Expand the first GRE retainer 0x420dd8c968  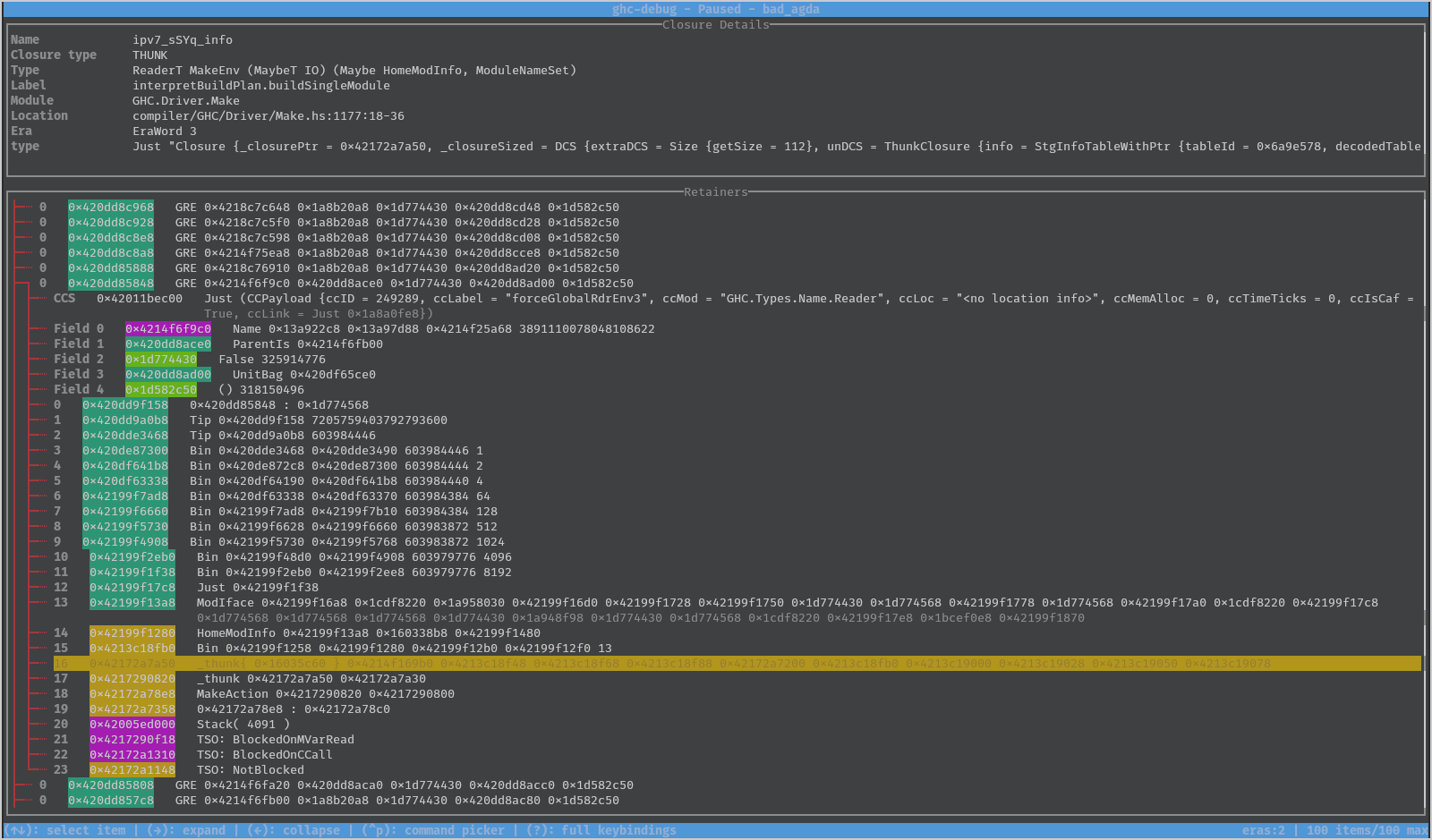click(x=111, y=208)
